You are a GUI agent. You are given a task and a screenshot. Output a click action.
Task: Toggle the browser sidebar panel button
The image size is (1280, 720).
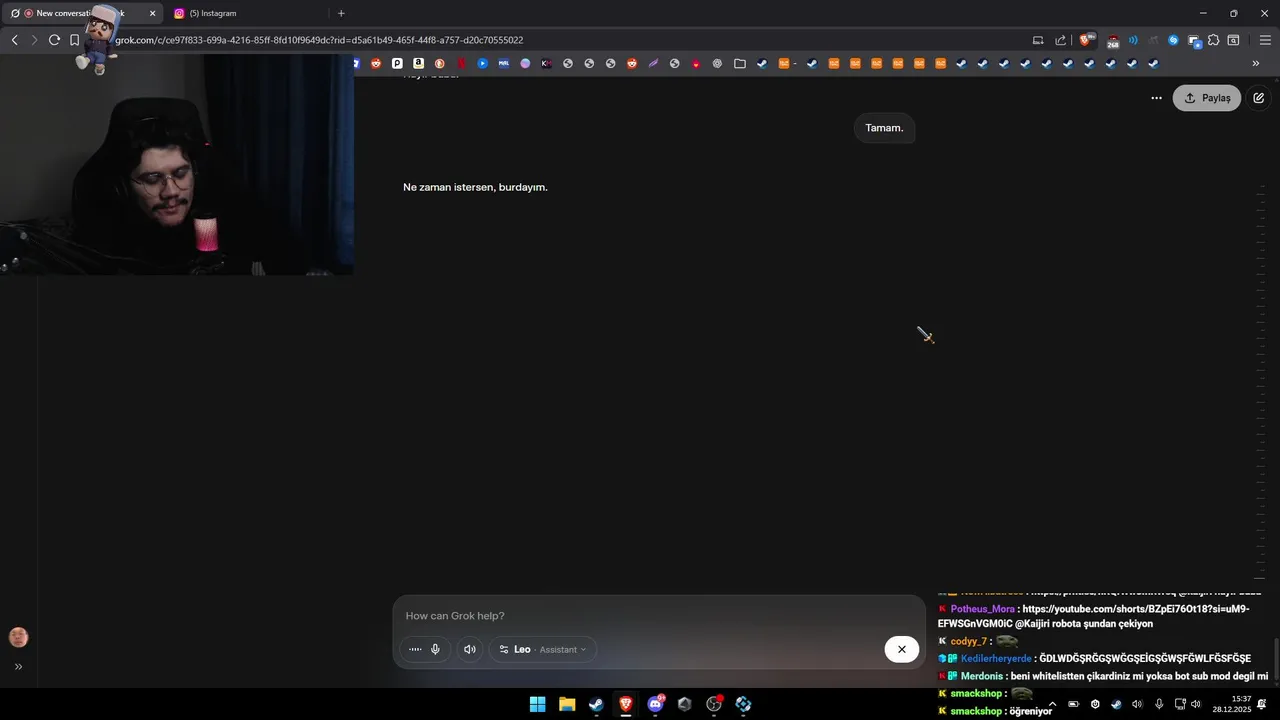[1233, 40]
